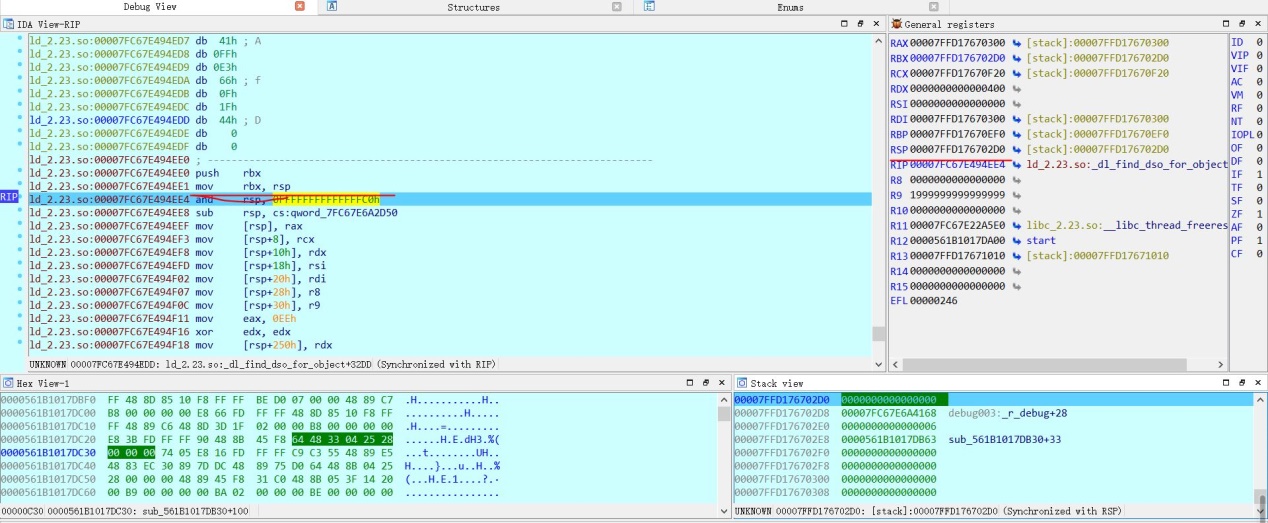The height and width of the screenshot is (523, 1268).
Task: Click the breakpoint dot beside xor edx, edx
Action: tap(21, 330)
